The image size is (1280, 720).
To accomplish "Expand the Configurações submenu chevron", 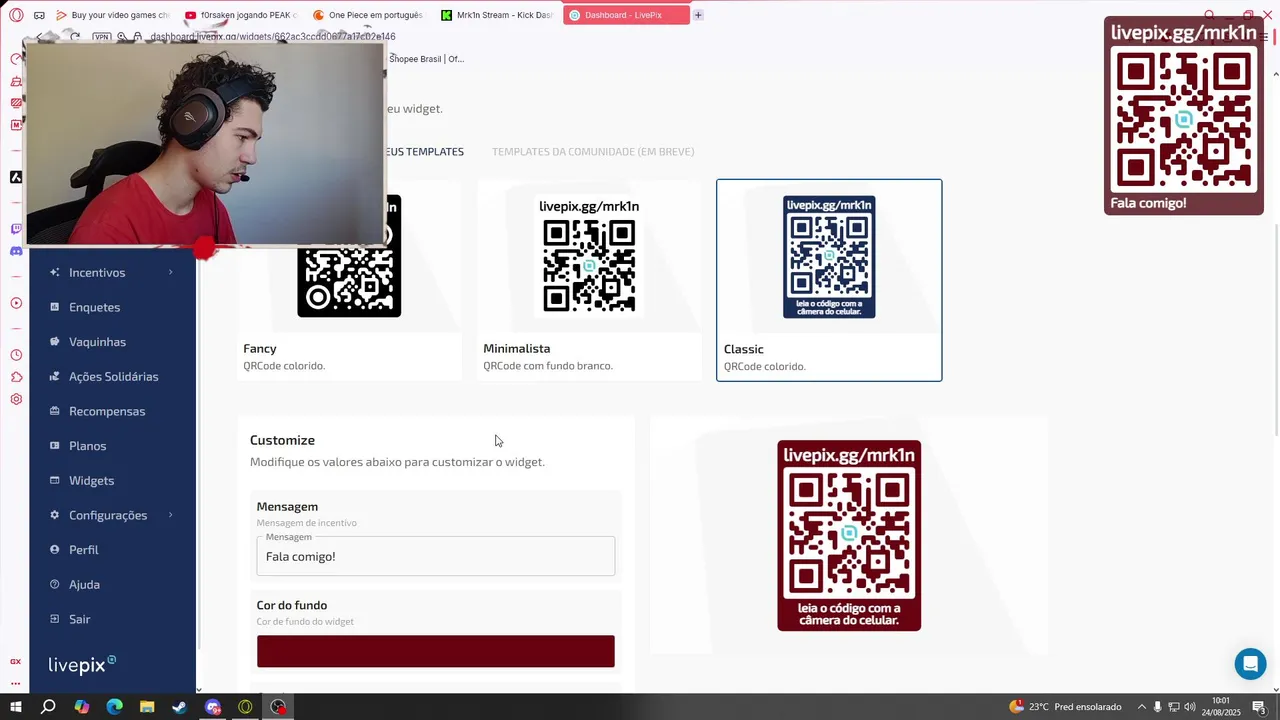I will (x=171, y=515).
